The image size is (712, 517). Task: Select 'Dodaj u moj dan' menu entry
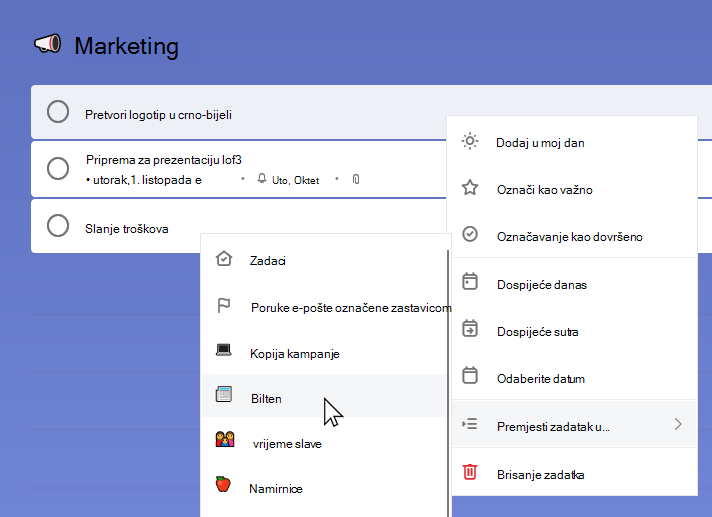click(x=572, y=143)
